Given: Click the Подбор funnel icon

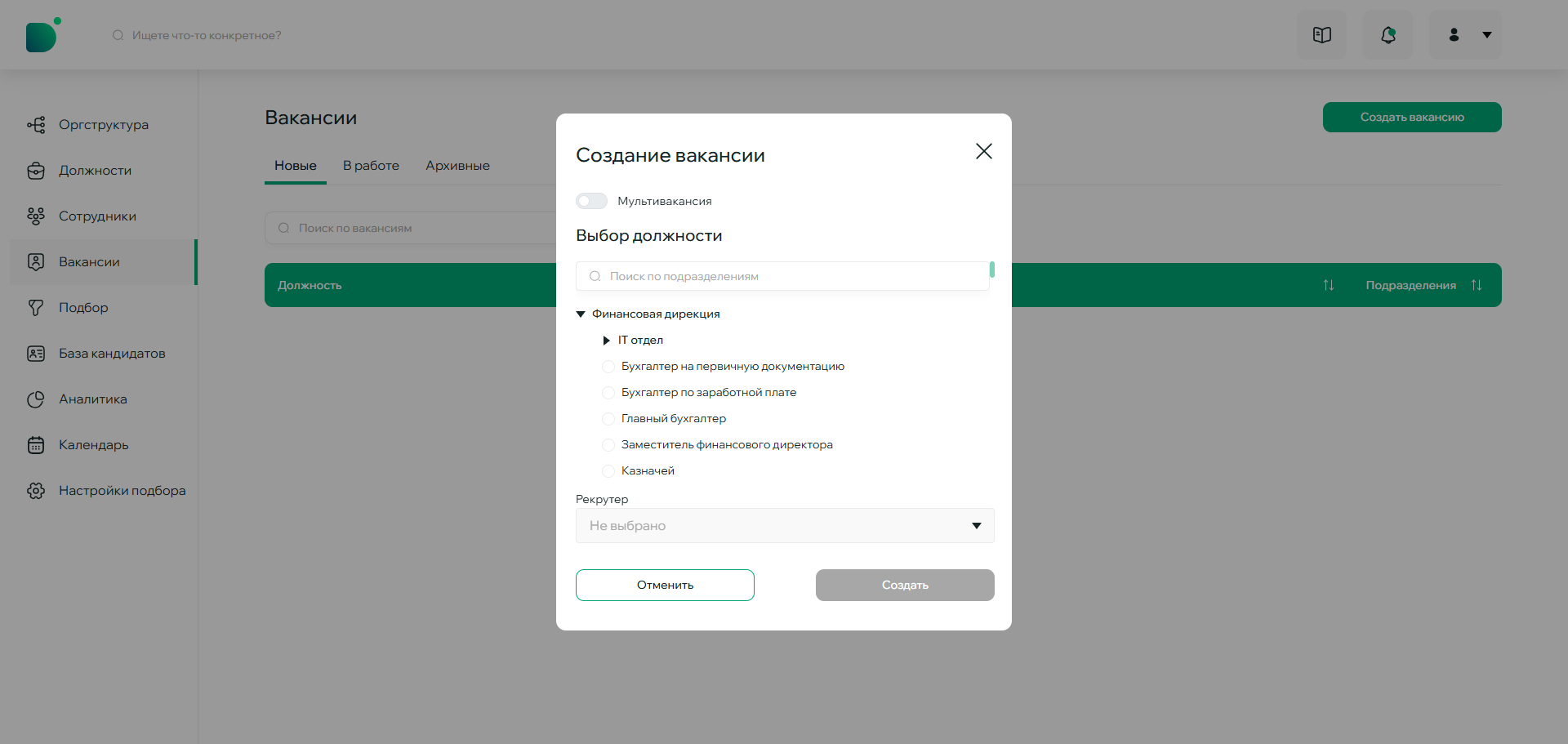Looking at the screenshot, I should coord(36,308).
